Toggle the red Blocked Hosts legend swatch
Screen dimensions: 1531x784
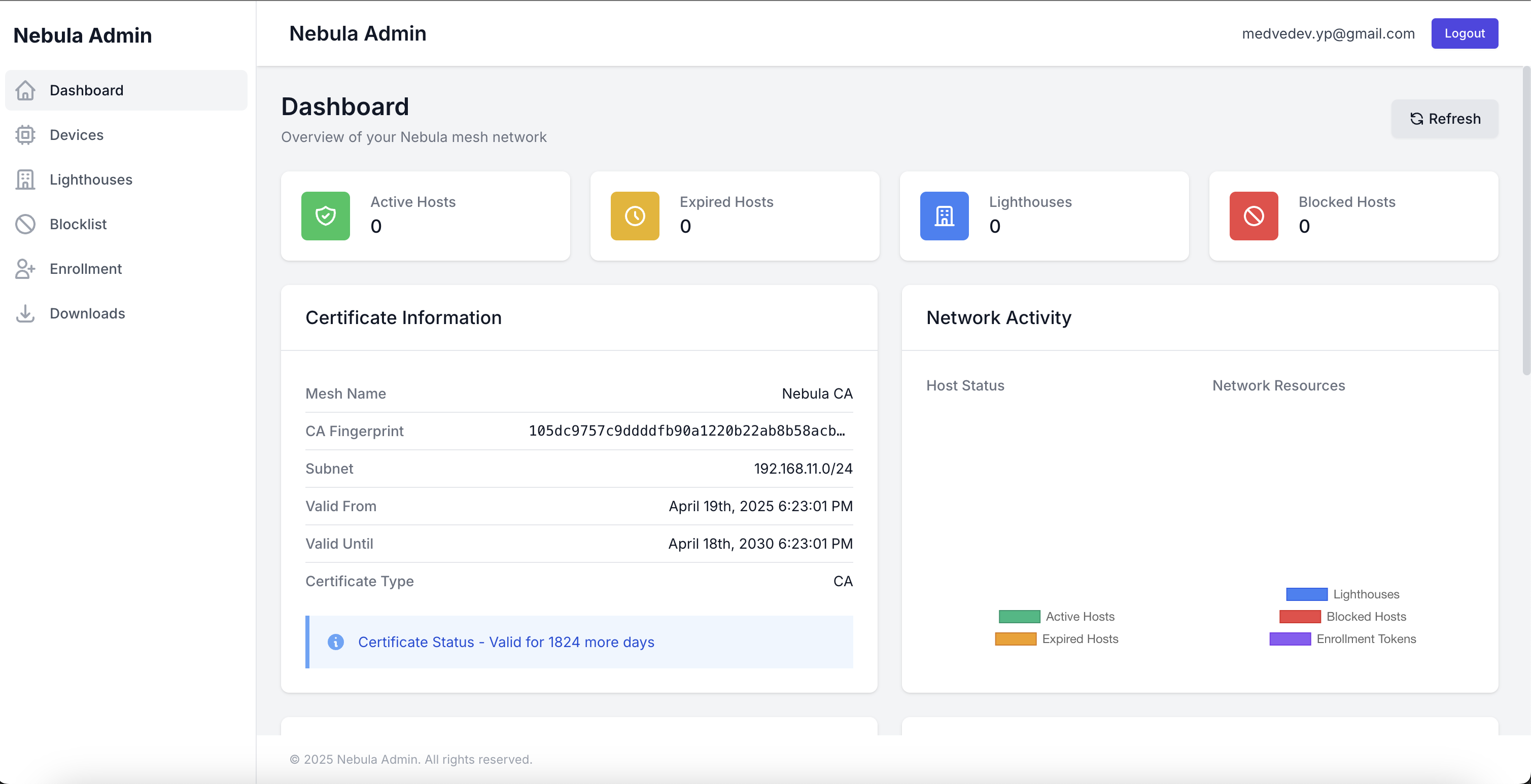[1300, 617]
